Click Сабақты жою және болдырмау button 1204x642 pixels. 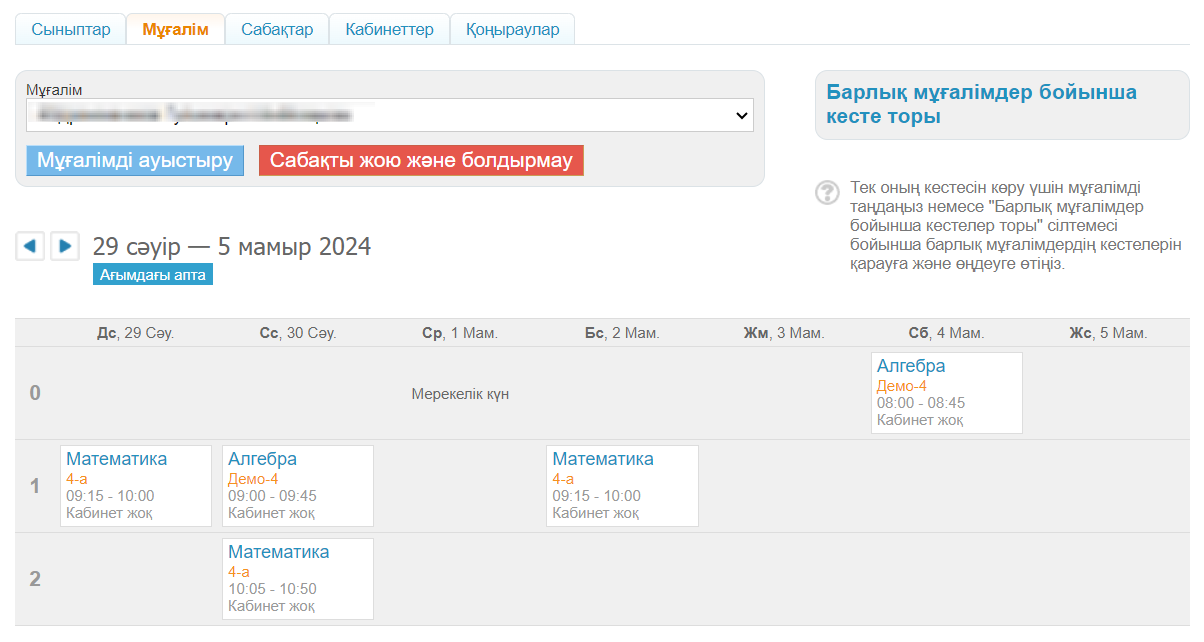[421, 160]
